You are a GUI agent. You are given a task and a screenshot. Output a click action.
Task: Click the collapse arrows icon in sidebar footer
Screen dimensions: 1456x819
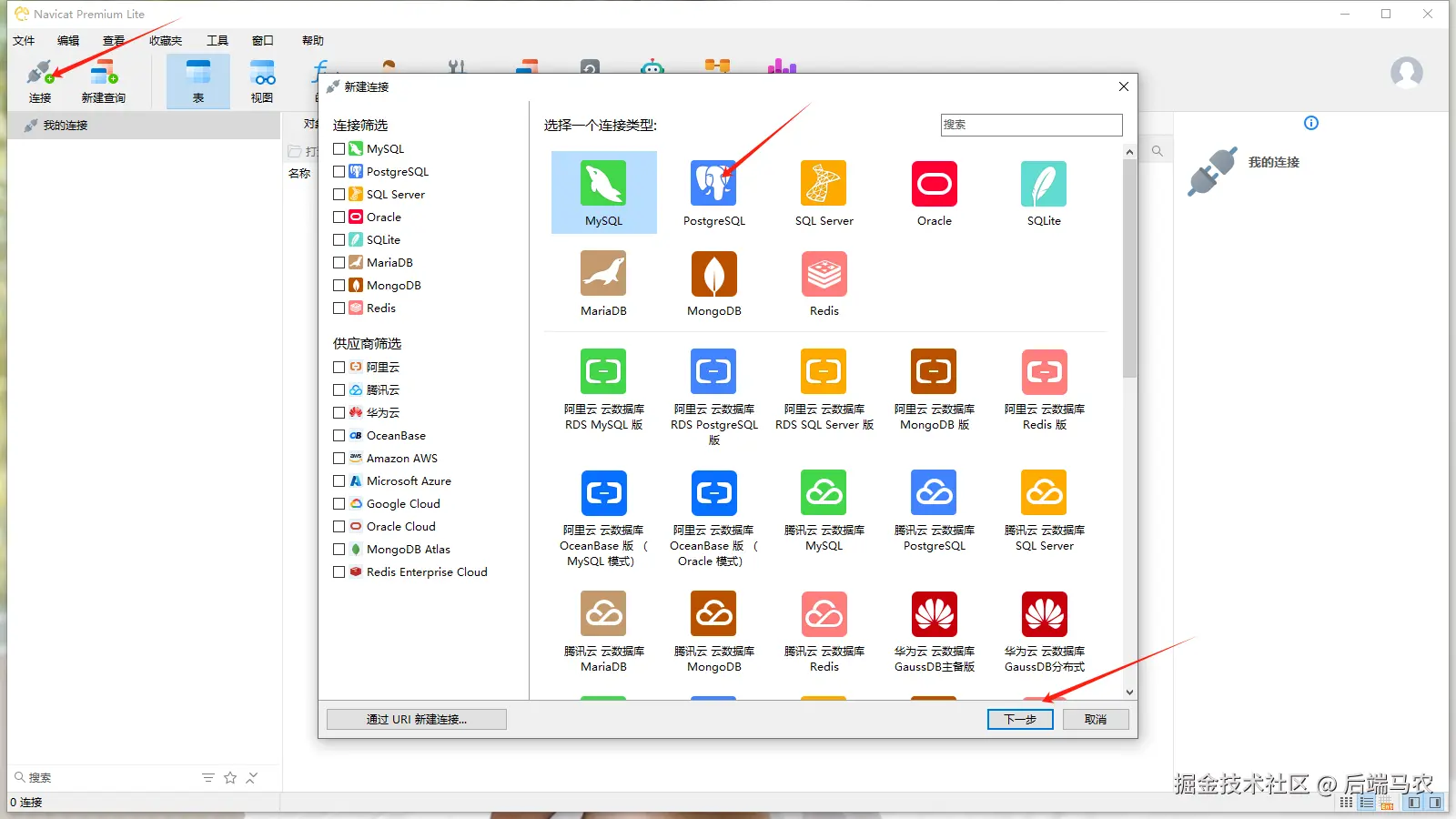pyautogui.click(x=252, y=777)
